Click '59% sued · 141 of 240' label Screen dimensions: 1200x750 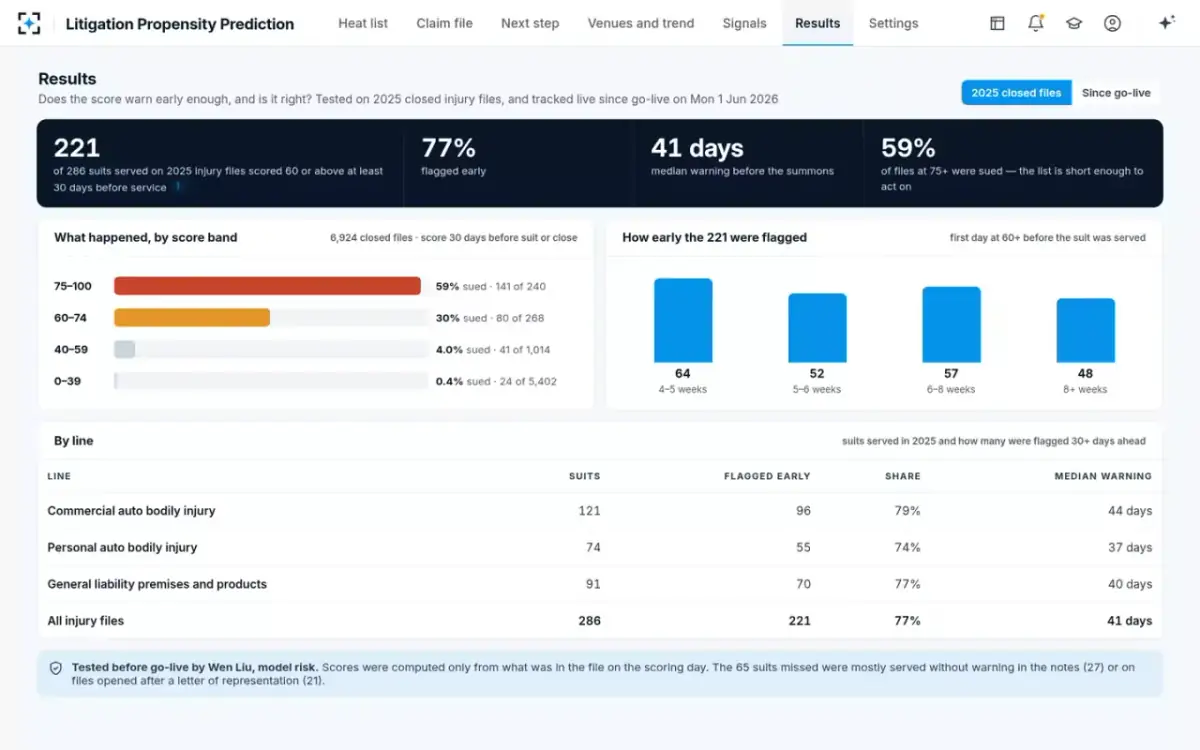[491, 286]
